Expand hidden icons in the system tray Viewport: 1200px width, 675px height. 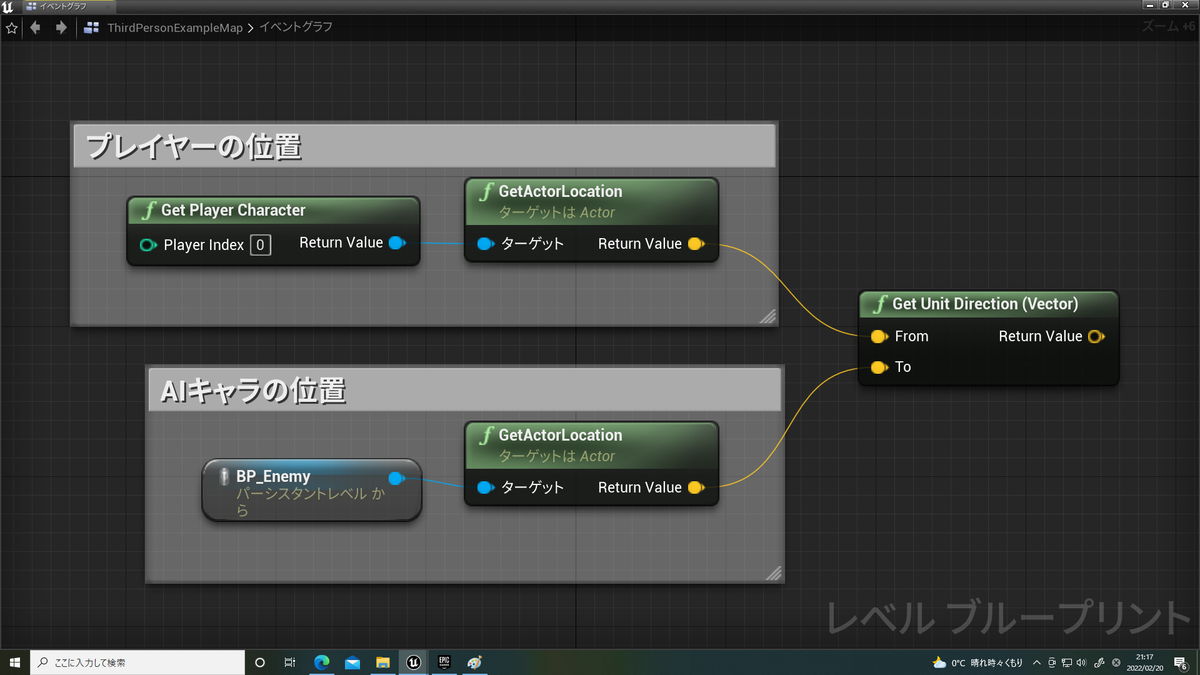click(x=1037, y=661)
